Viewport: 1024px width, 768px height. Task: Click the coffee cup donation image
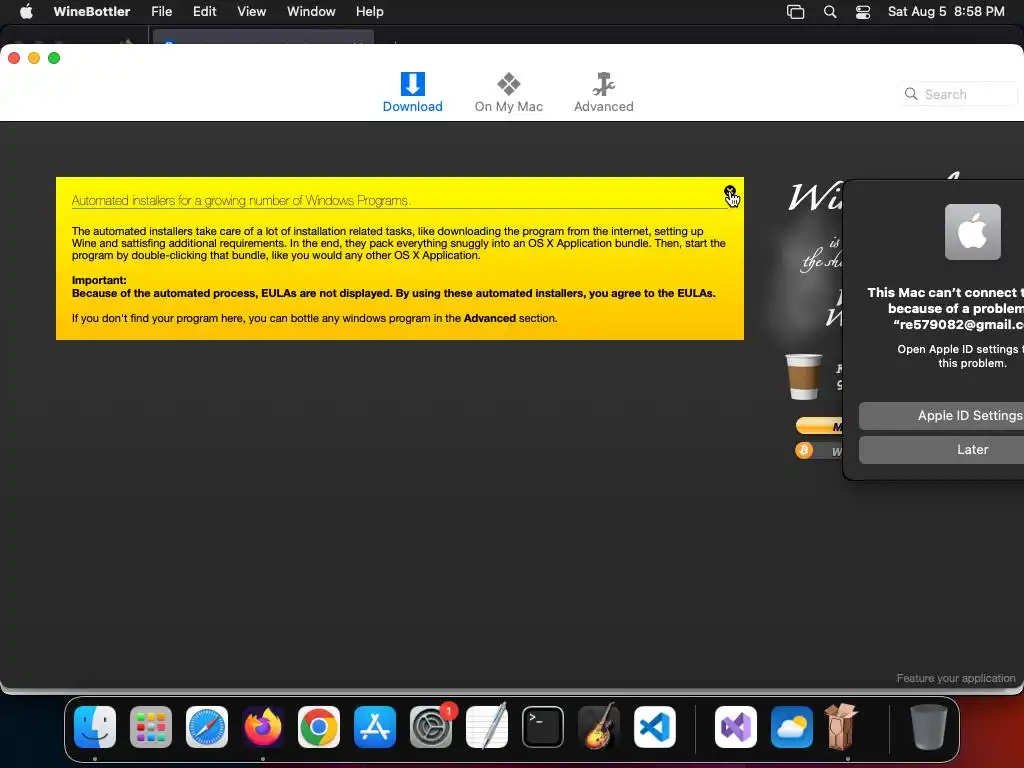click(803, 376)
